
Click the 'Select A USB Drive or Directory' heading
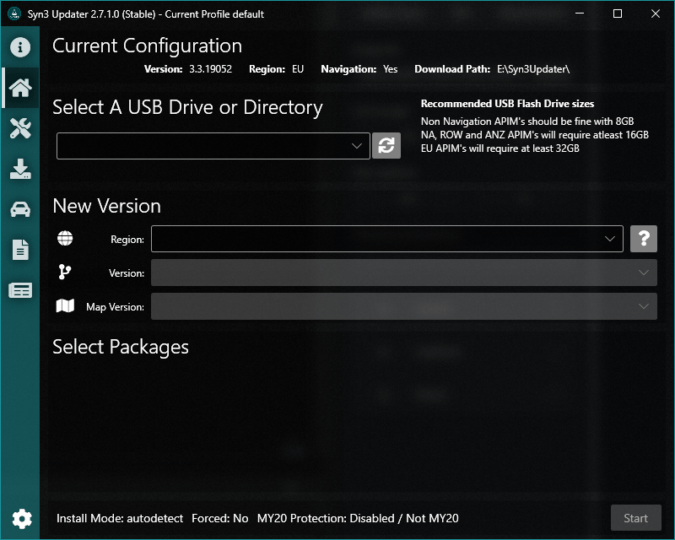(188, 108)
